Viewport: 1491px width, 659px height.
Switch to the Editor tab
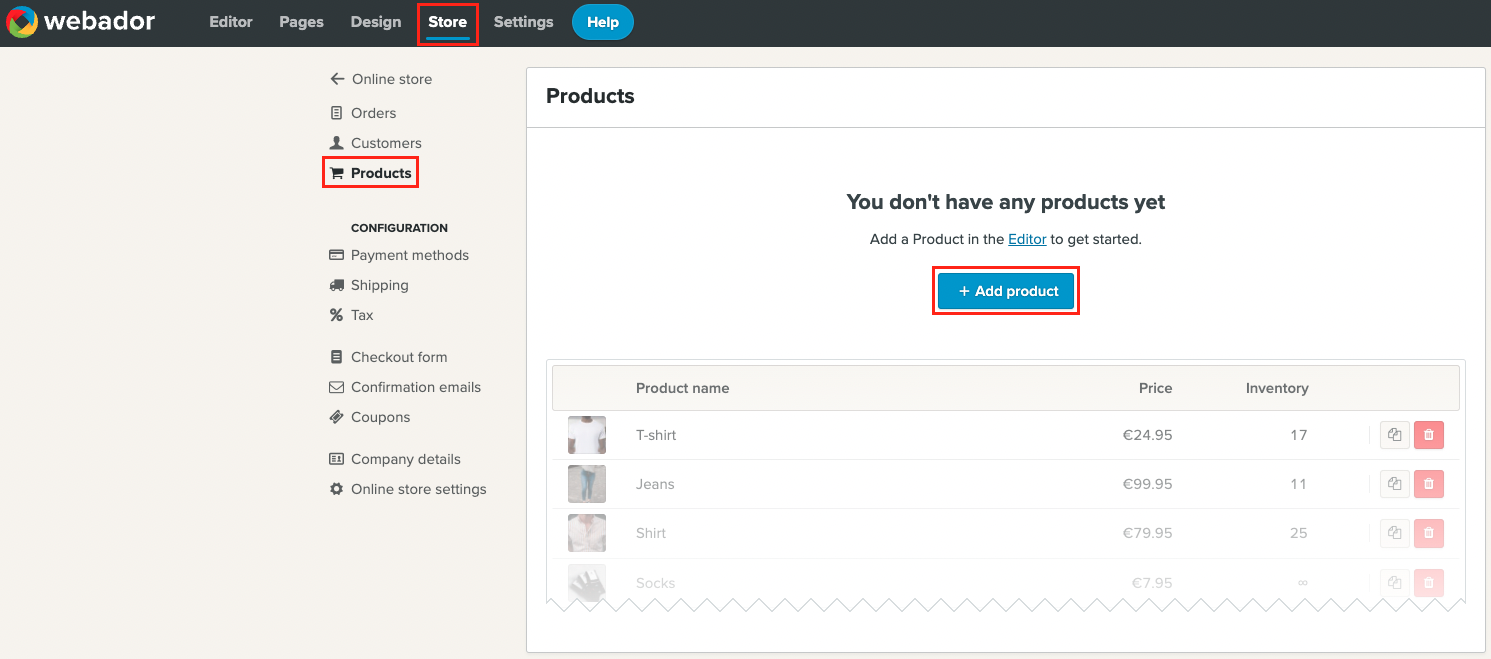coord(231,22)
